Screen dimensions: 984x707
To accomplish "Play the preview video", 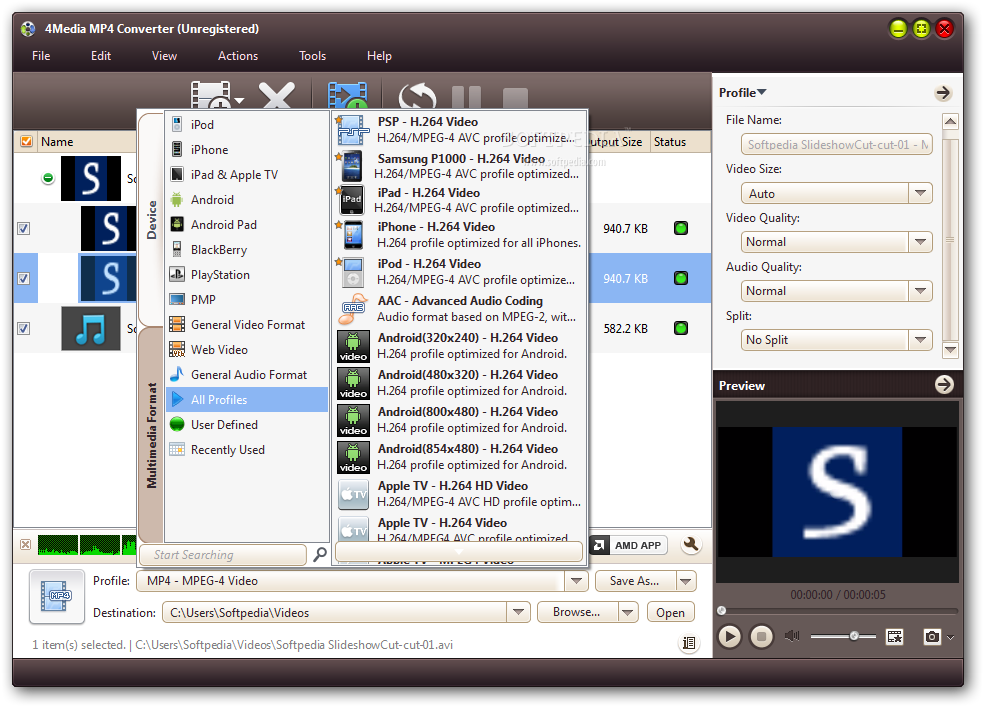I will 729,637.
